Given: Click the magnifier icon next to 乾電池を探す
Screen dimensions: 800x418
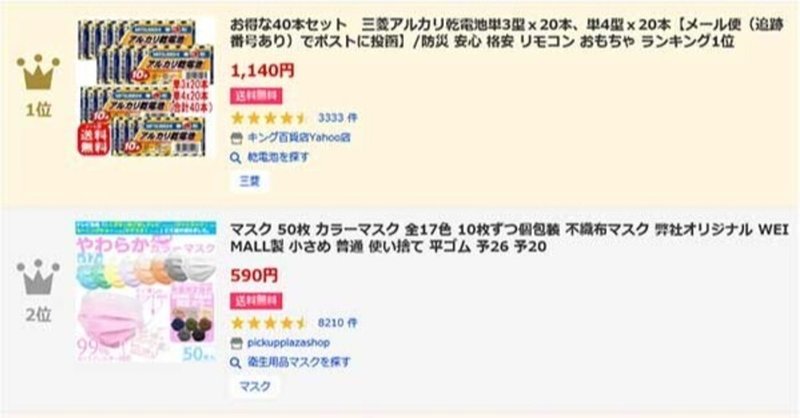Looking at the screenshot, I should (235, 158).
